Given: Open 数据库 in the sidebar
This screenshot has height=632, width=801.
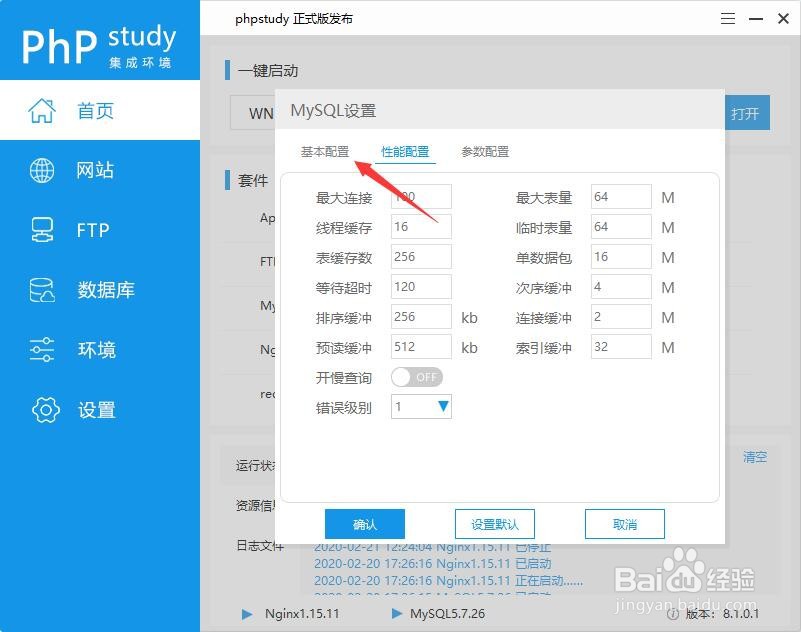Looking at the screenshot, I should (x=100, y=290).
